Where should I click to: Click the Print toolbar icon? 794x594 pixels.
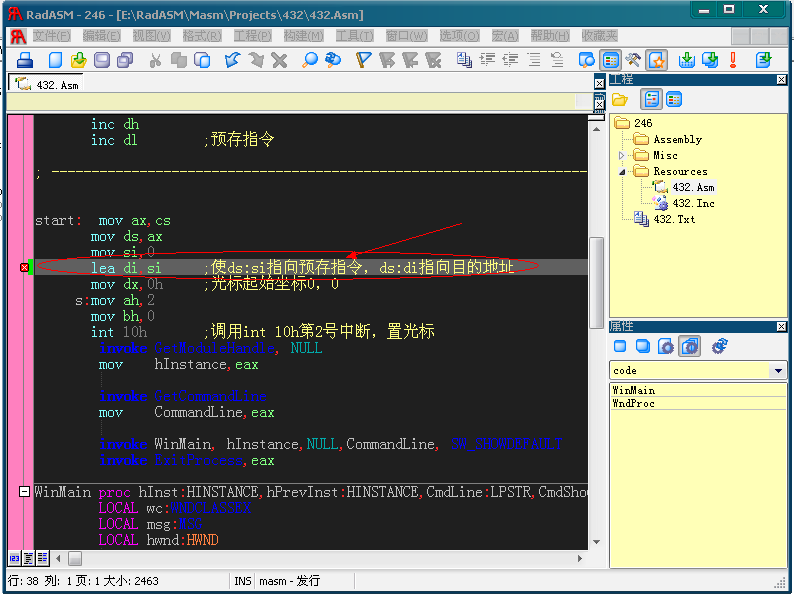25,60
